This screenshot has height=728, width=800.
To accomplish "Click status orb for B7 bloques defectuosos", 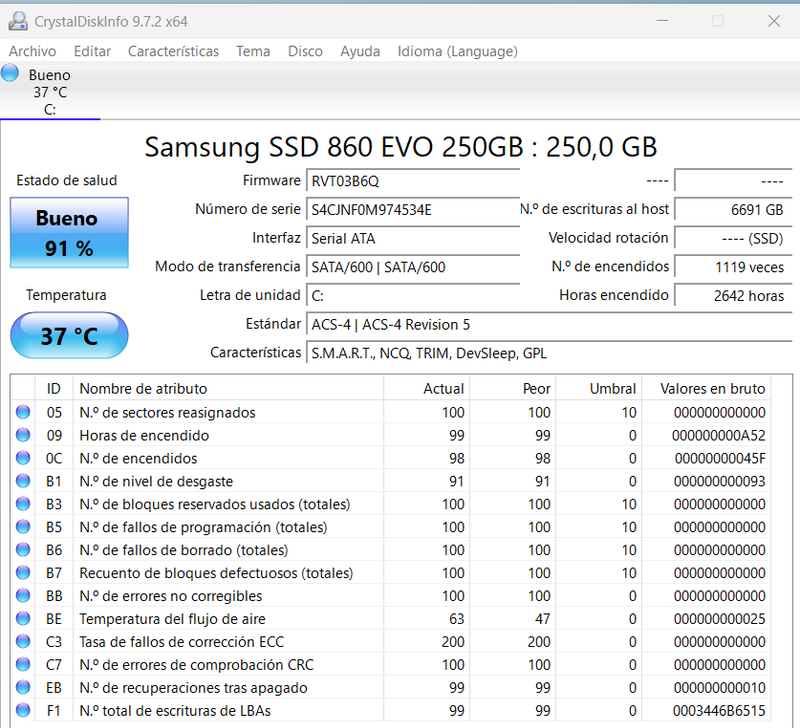I will tap(23, 572).
